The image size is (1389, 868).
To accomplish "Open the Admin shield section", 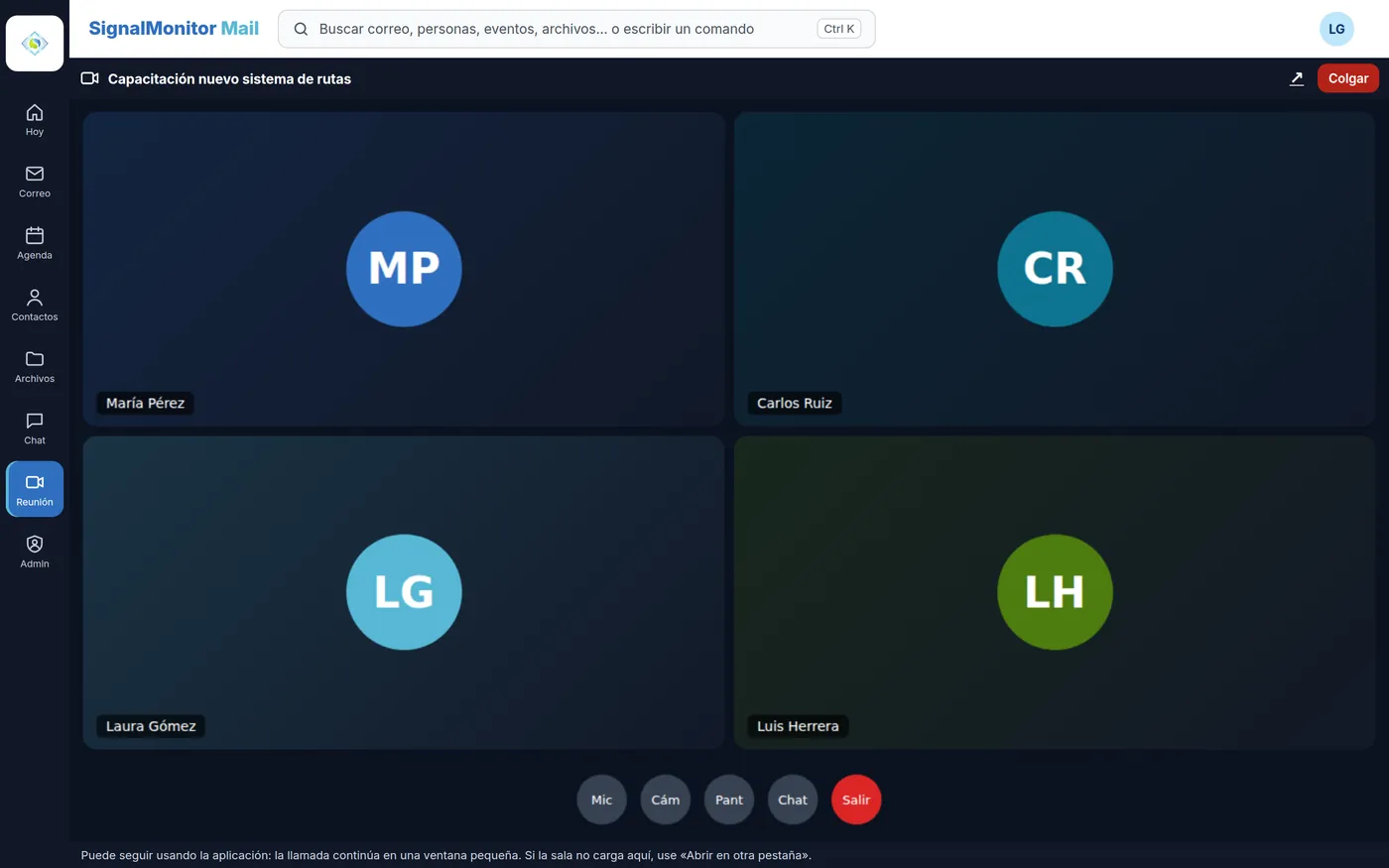I will 35,552.
